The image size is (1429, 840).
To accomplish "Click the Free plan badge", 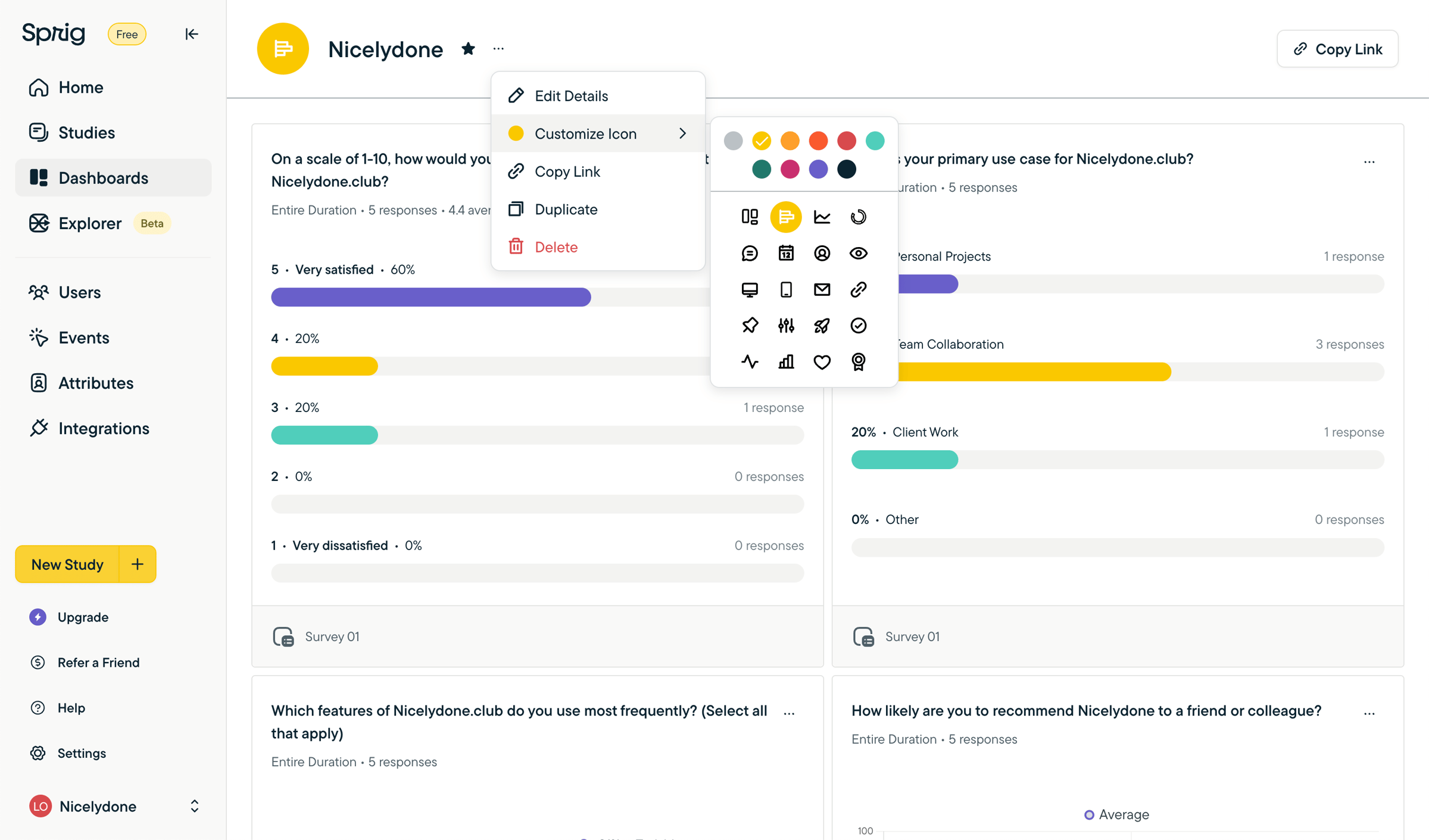I will coord(127,34).
